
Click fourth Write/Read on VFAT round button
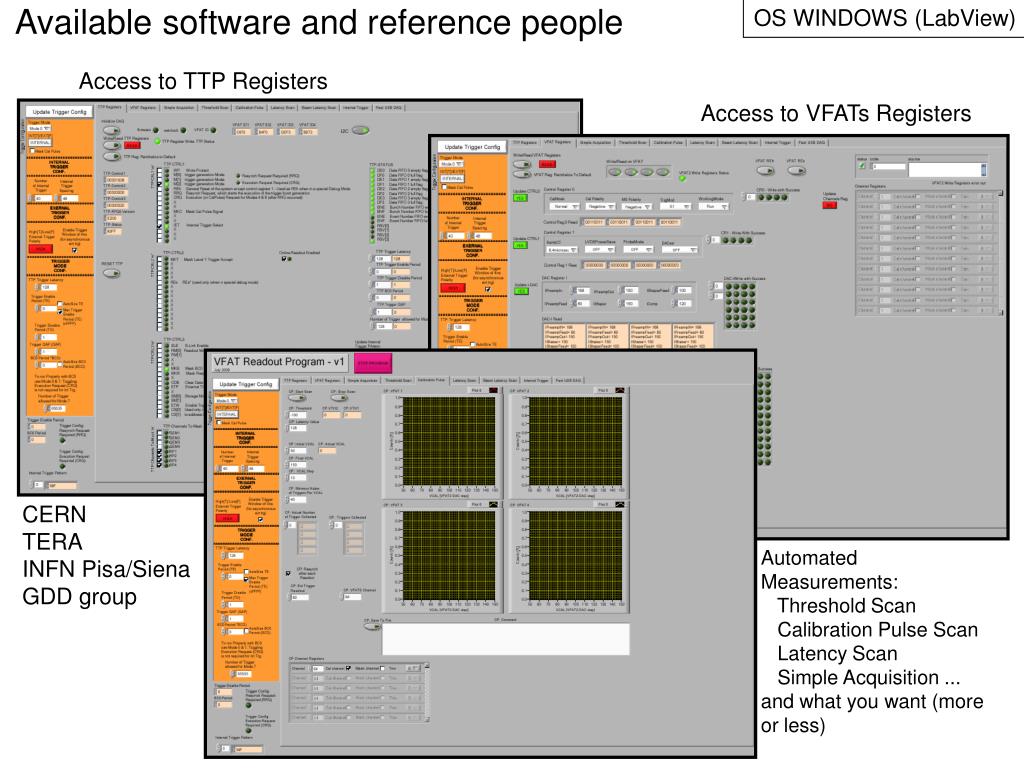click(x=662, y=172)
